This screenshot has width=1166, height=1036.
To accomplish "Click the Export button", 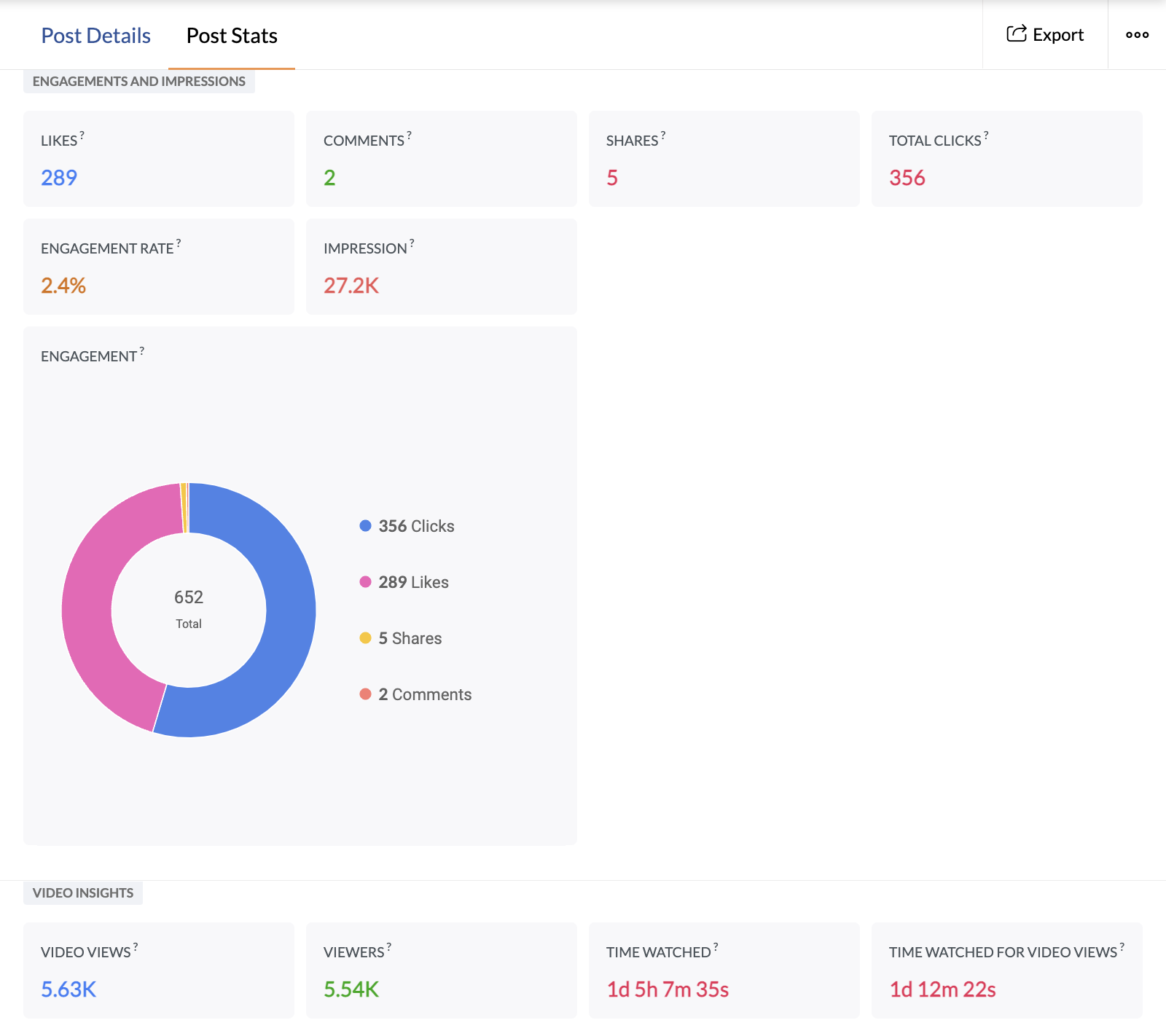I will 1045,34.
